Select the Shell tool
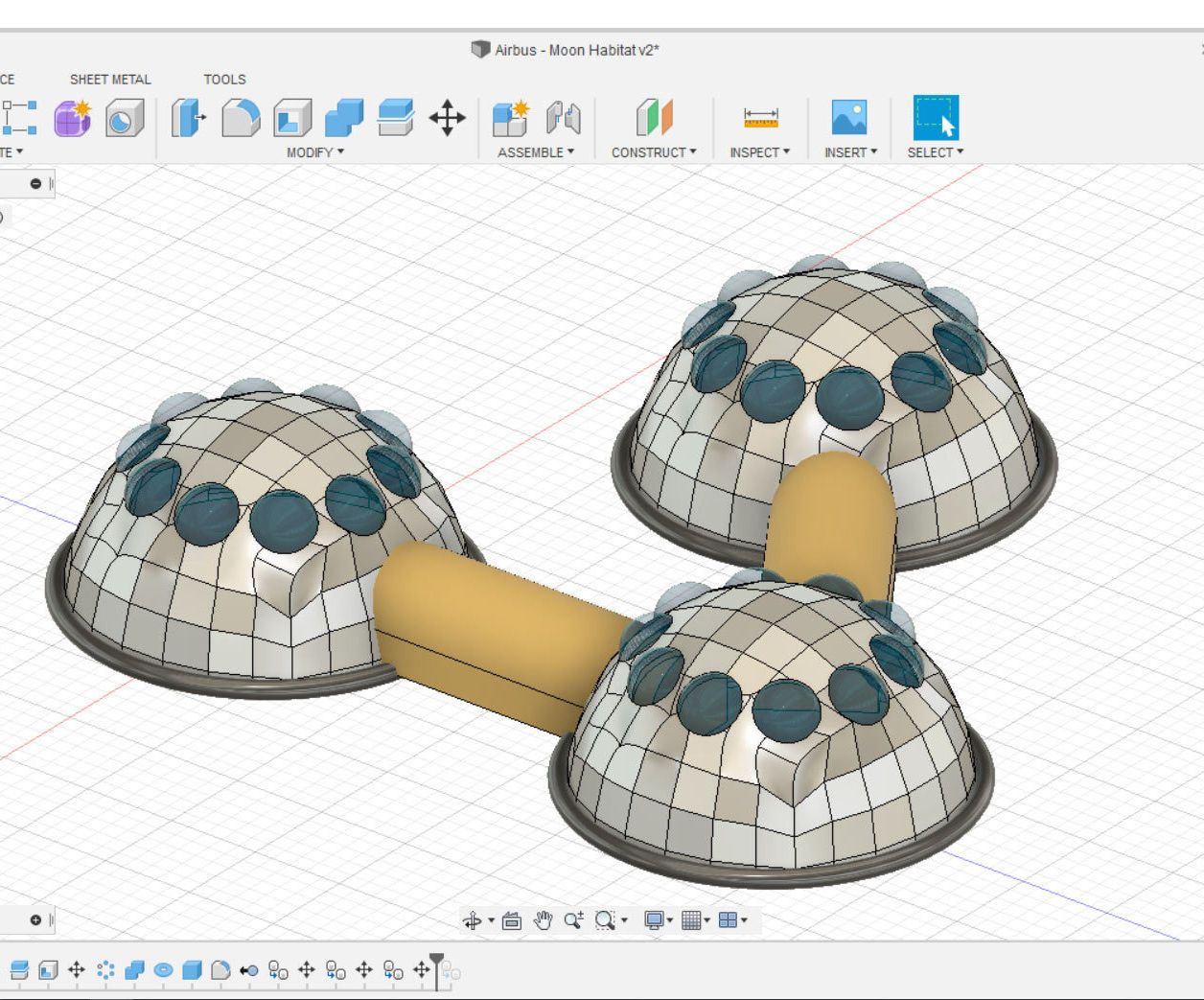Screen dimensions: 1204x1000 [x=293, y=118]
